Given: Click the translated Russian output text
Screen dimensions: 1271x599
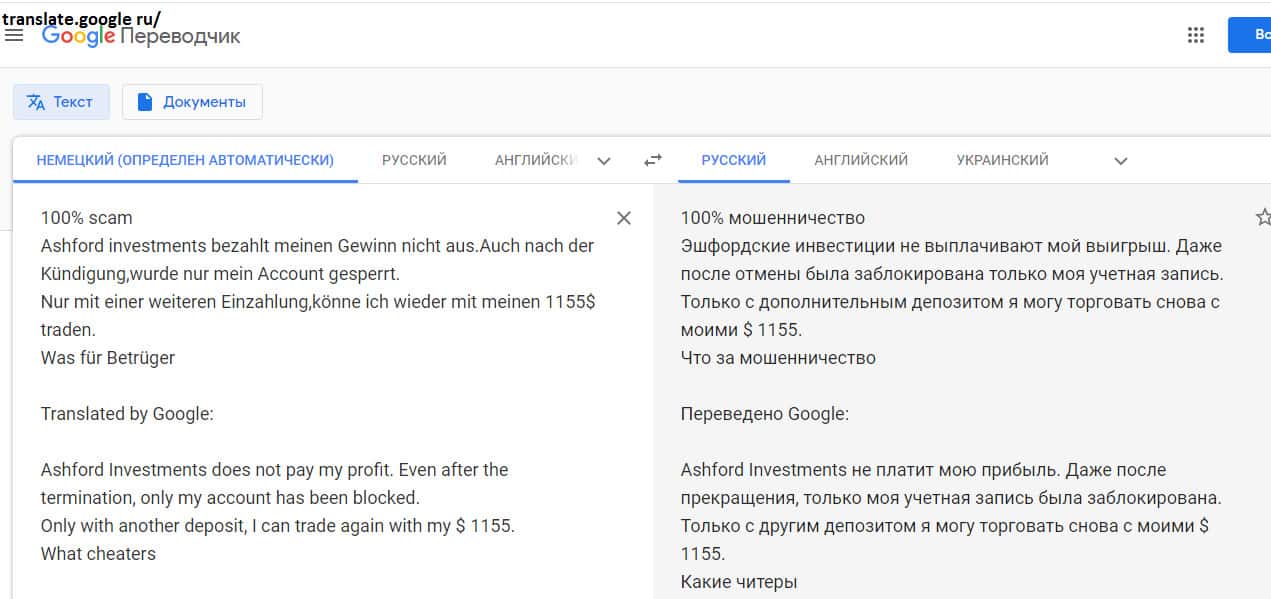Looking at the screenshot, I should 950,300.
